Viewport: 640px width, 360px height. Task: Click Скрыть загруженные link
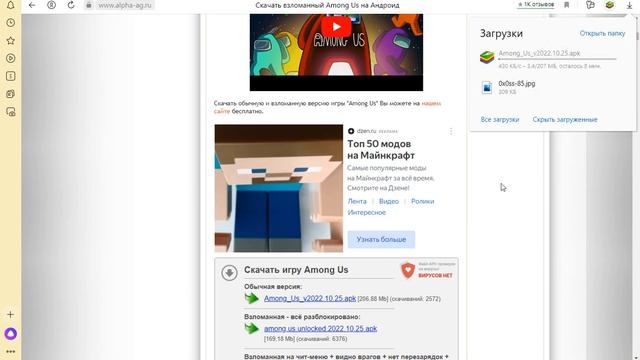point(565,120)
